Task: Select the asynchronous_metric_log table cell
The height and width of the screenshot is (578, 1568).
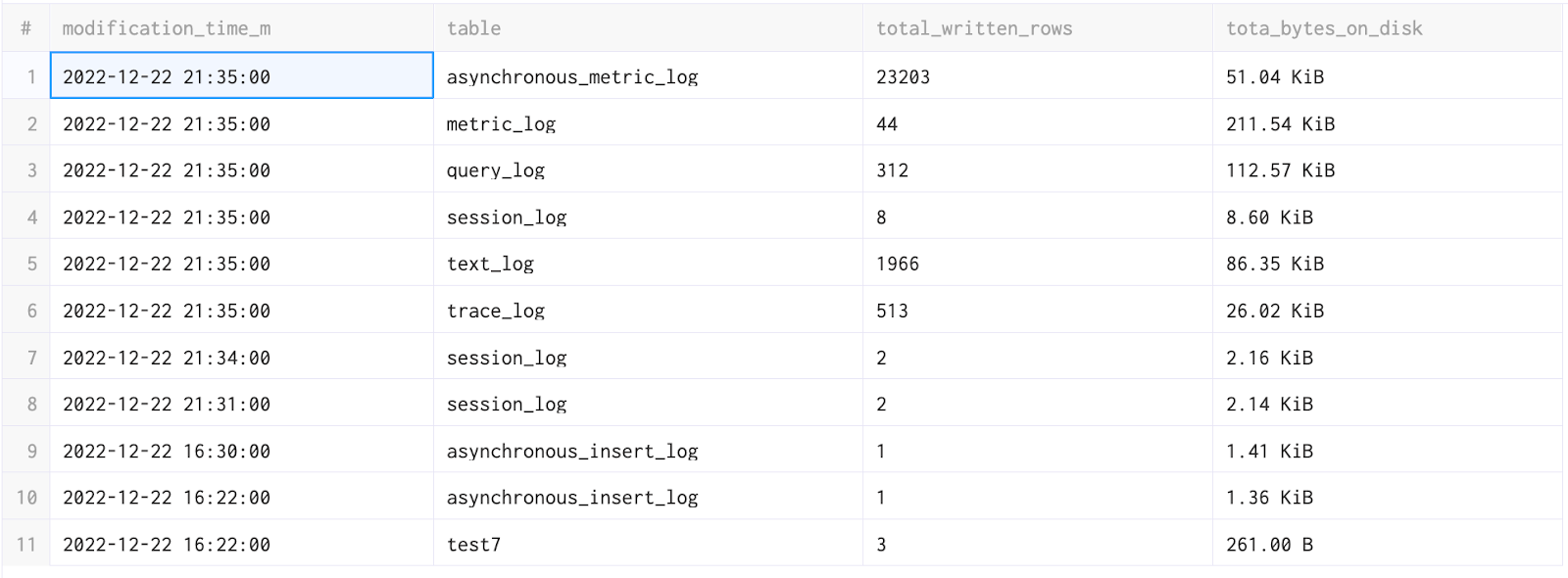Action: (572, 76)
